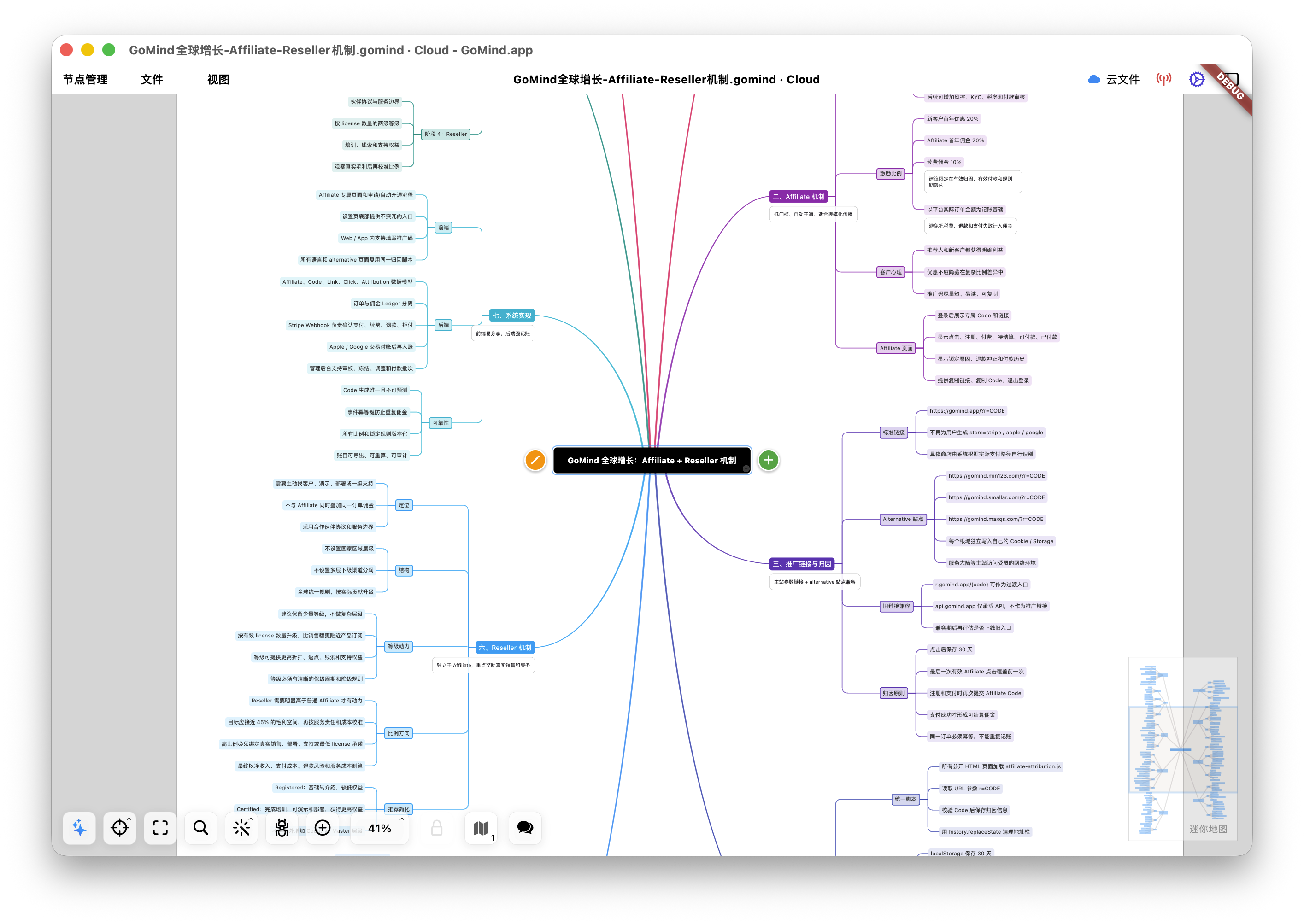Image resolution: width=1304 pixels, height=924 pixels.
Task: Click the 读取 URL 参数 r=CODE node
Action: click(970, 789)
